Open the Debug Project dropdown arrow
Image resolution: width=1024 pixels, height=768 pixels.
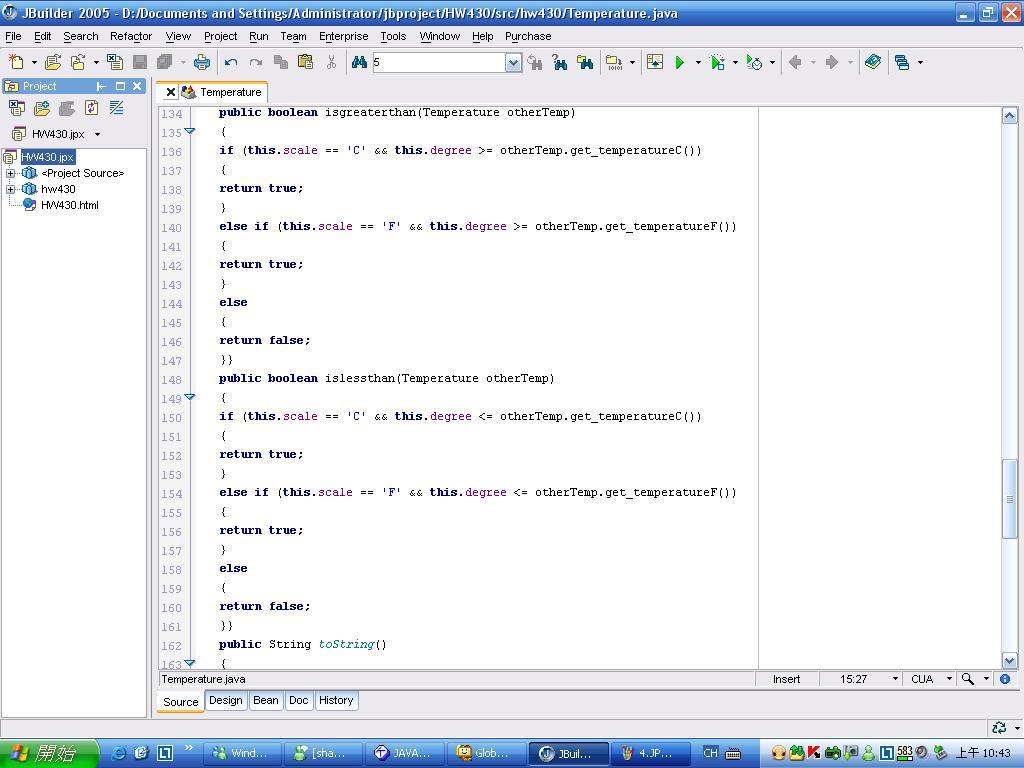tap(735, 63)
